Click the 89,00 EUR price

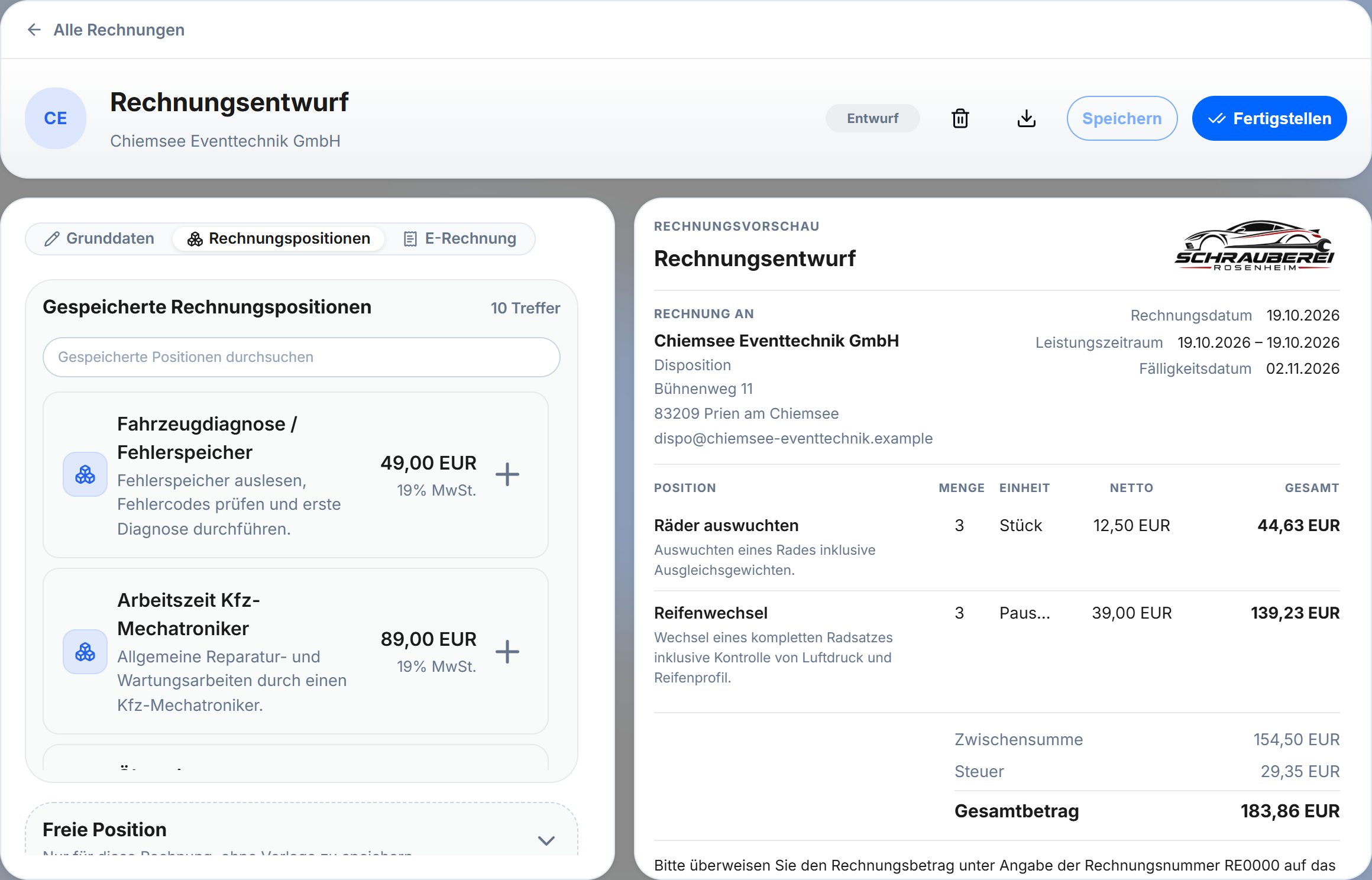pos(428,639)
